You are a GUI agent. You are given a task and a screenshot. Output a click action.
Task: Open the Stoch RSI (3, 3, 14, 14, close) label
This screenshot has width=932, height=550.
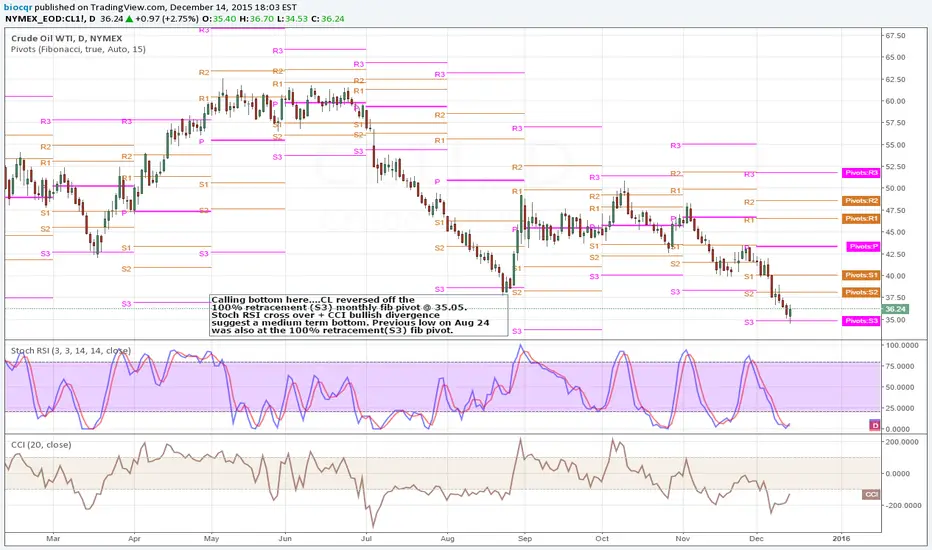click(71, 351)
